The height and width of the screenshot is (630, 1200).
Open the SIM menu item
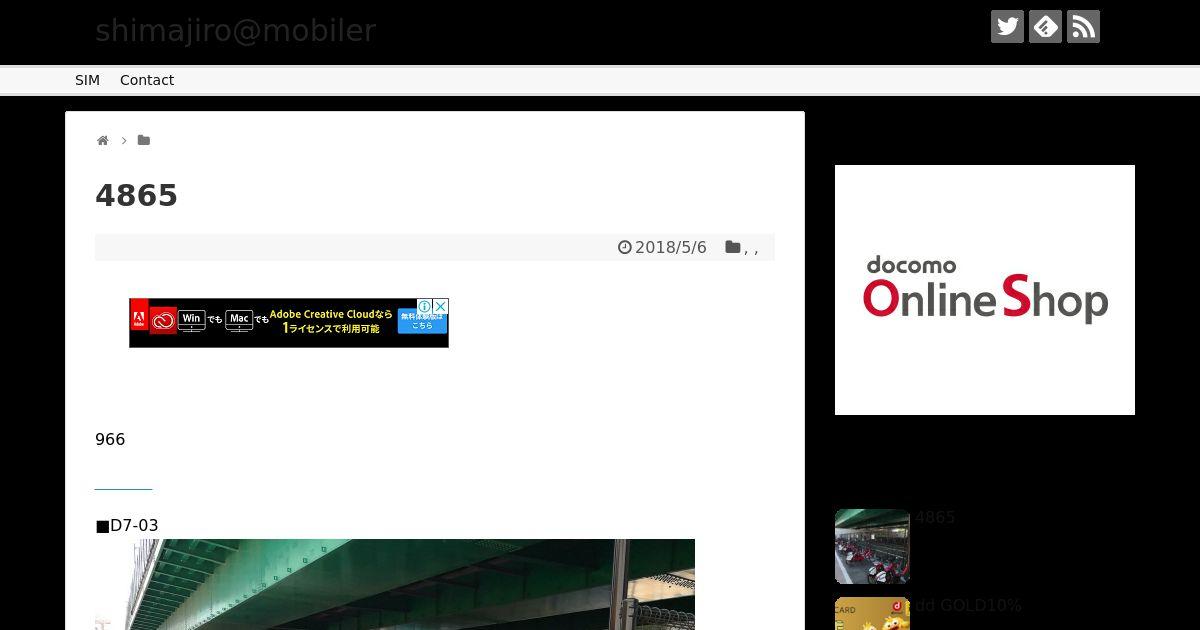tap(87, 80)
